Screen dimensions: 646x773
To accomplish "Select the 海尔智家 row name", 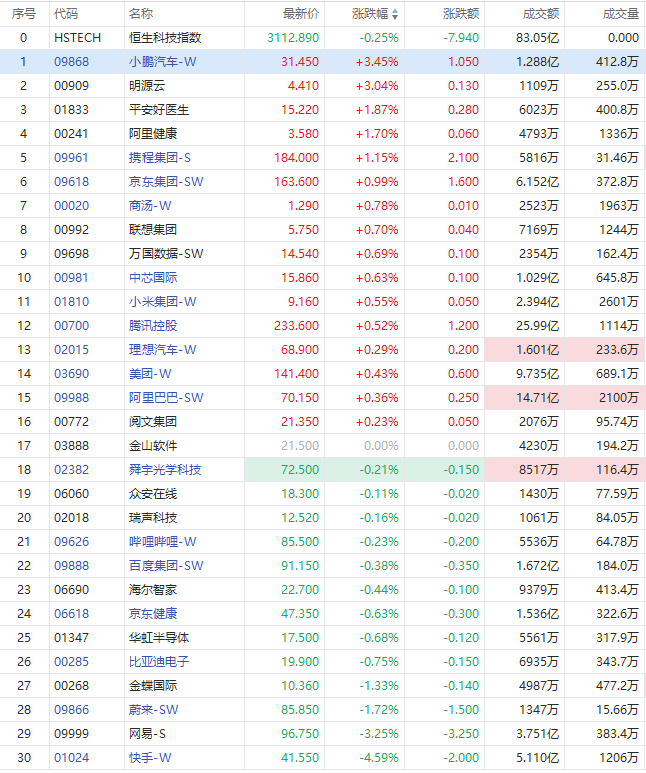I will coord(153,590).
